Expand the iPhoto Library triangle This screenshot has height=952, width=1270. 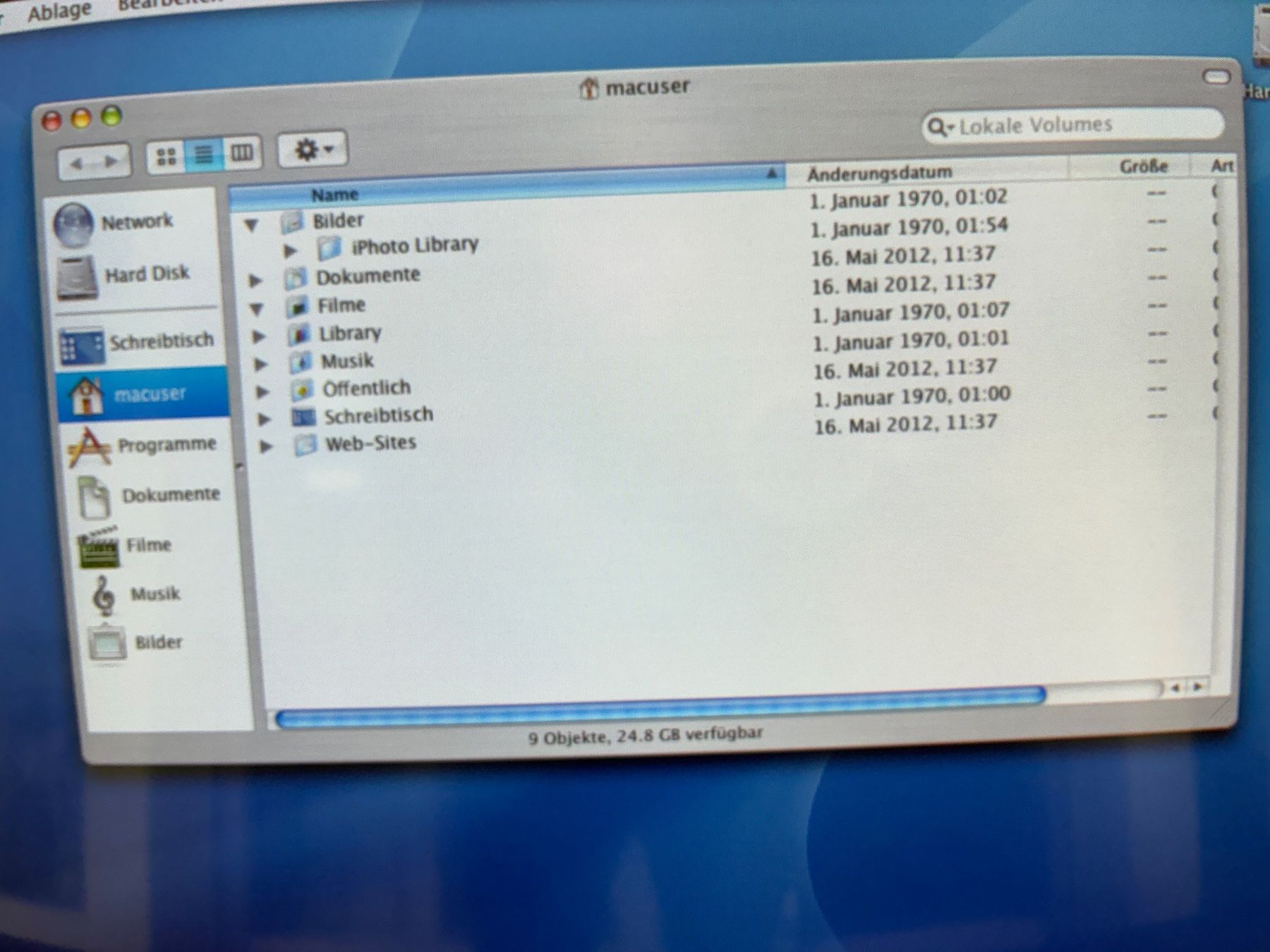click(x=289, y=251)
